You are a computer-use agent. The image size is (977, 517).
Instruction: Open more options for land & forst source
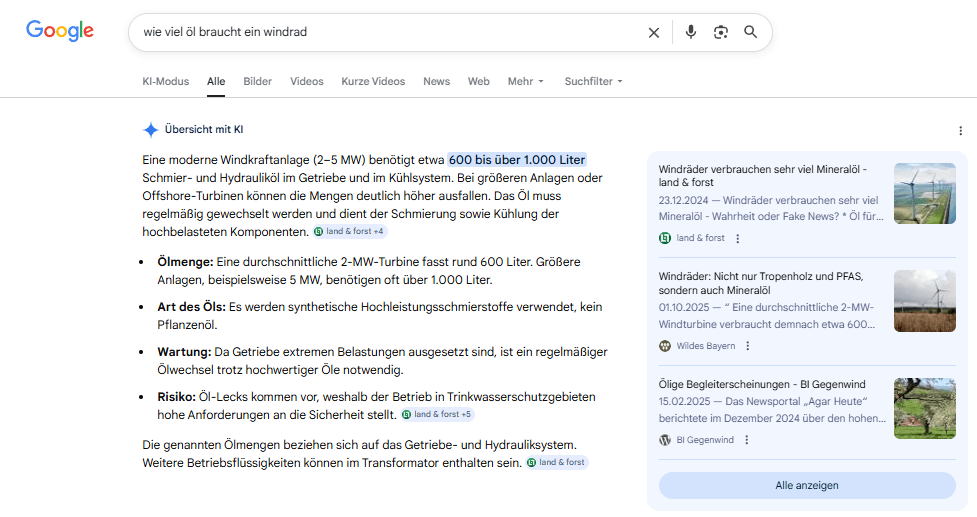tap(738, 238)
